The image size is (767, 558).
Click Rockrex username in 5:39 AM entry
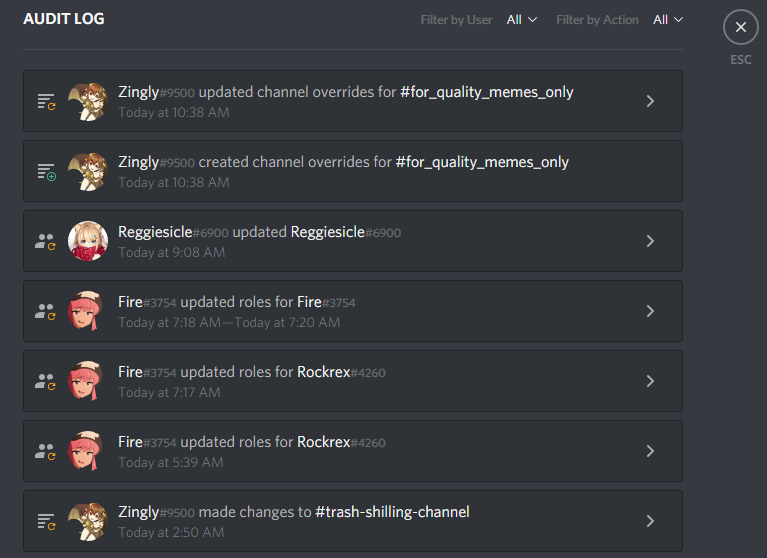[324, 442]
